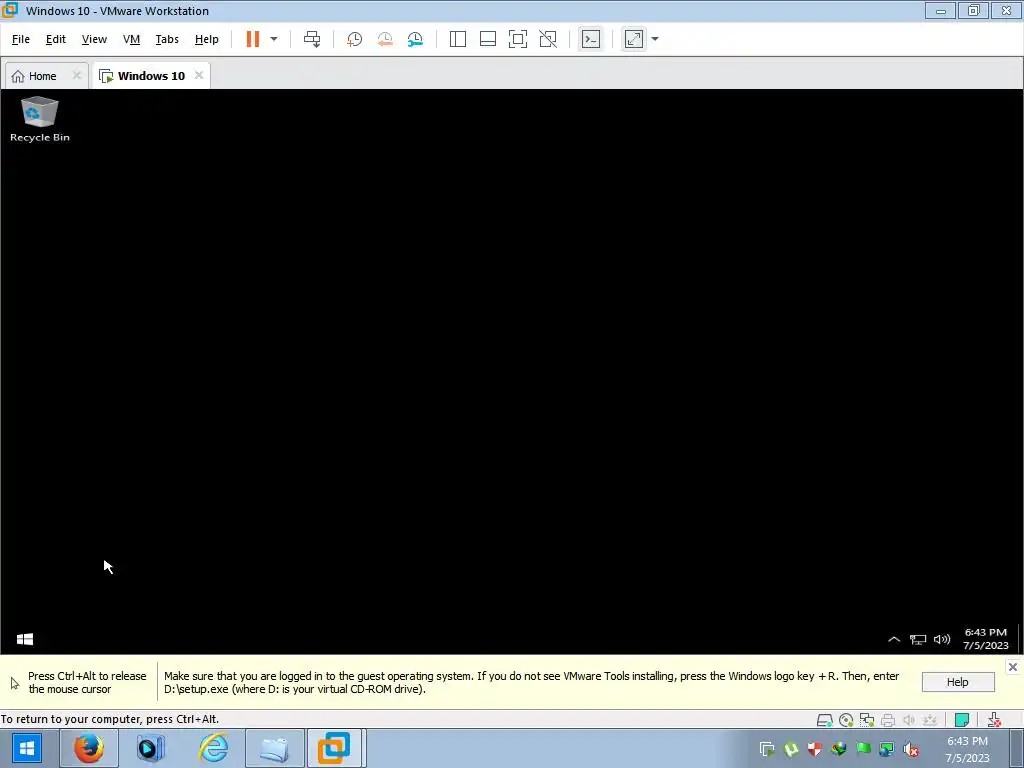Click the host Show Desktop strip

point(1016,748)
